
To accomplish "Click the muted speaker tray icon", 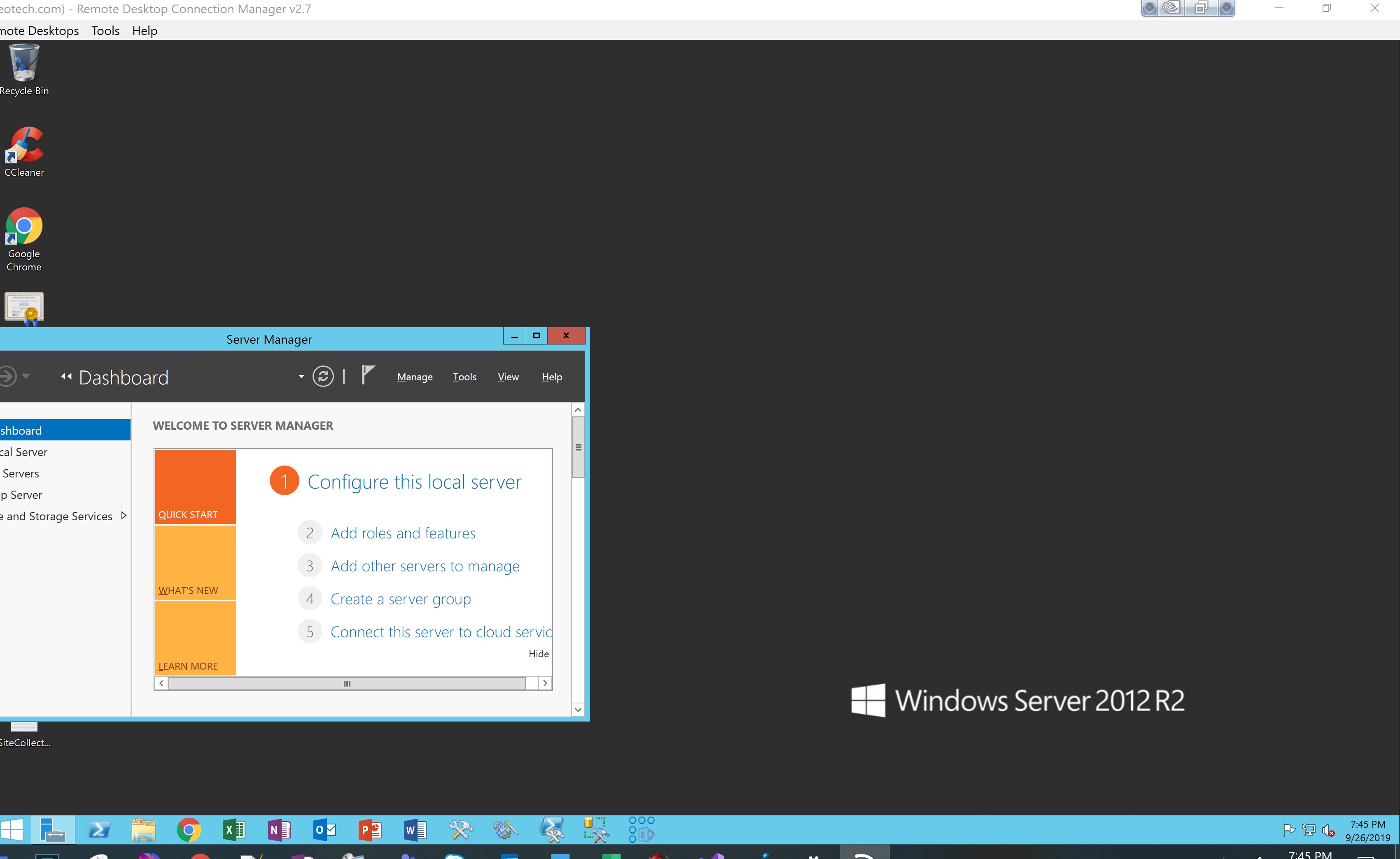I will click(1328, 831).
